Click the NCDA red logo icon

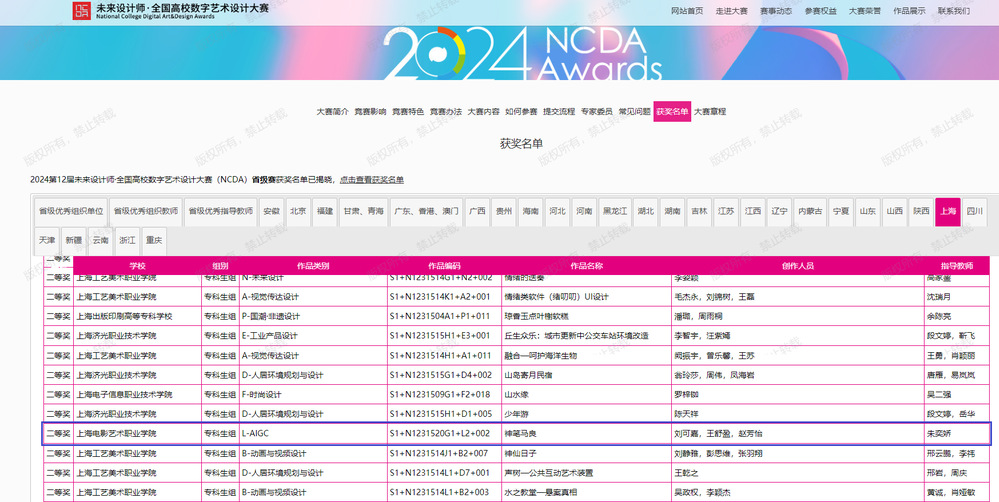coord(82,11)
